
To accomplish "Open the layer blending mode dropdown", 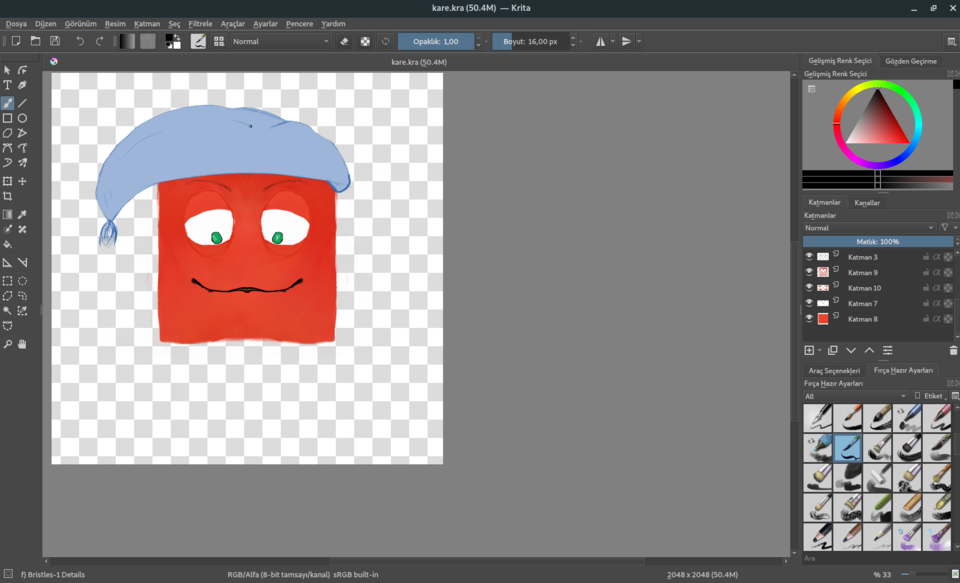I will (870, 228).
